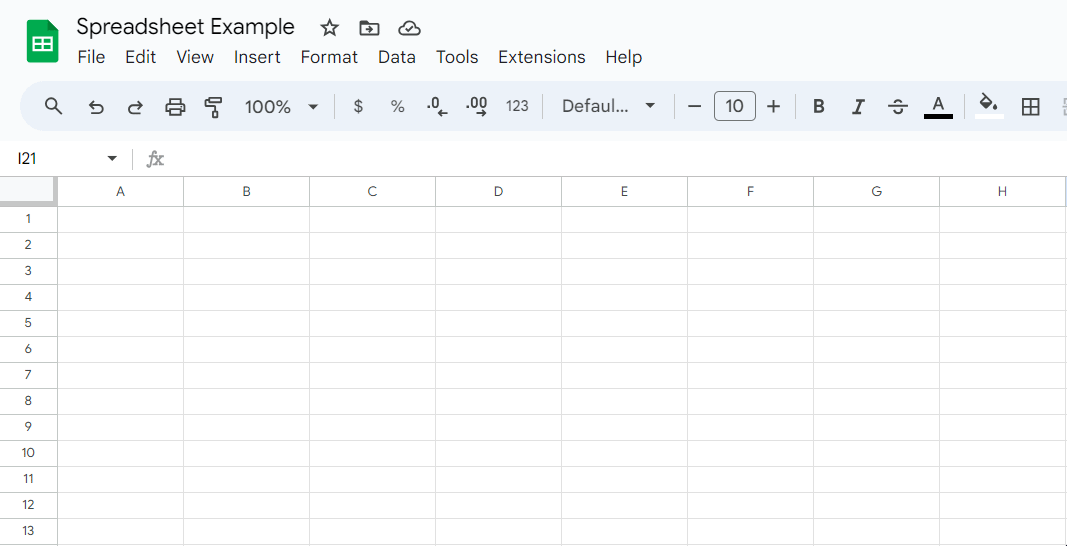1067x546 pixels.
Task: Click the redo arrow icon
Action: pos(135,107)
